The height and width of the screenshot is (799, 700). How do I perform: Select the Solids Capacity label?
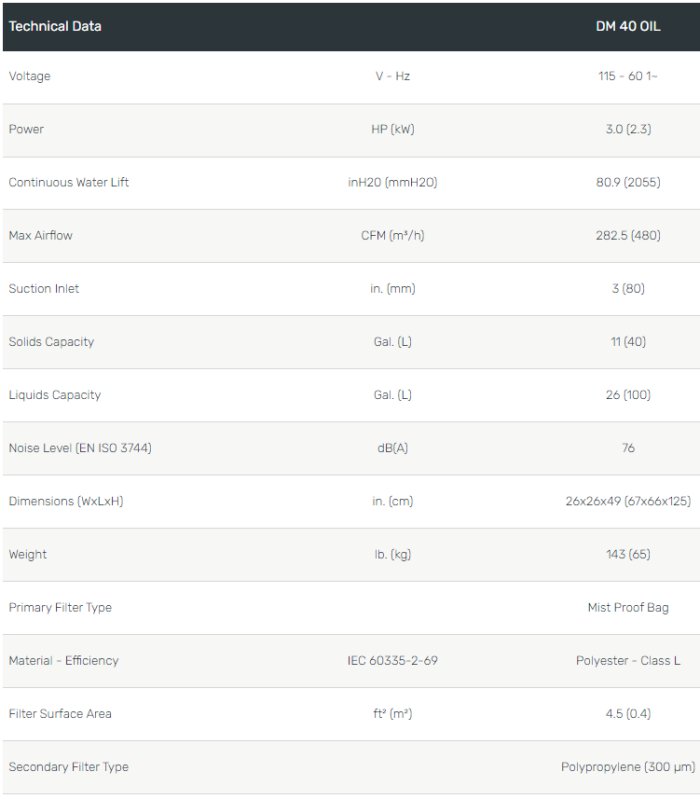[x=51, y=341]
